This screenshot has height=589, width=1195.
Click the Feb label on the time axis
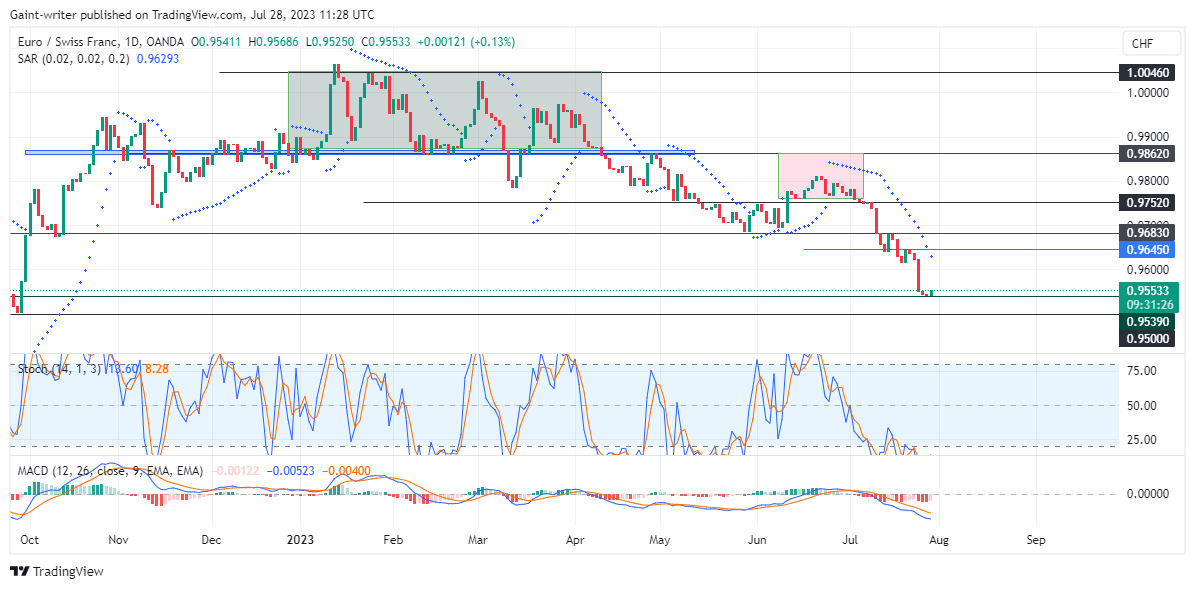(x=391, y=539)
